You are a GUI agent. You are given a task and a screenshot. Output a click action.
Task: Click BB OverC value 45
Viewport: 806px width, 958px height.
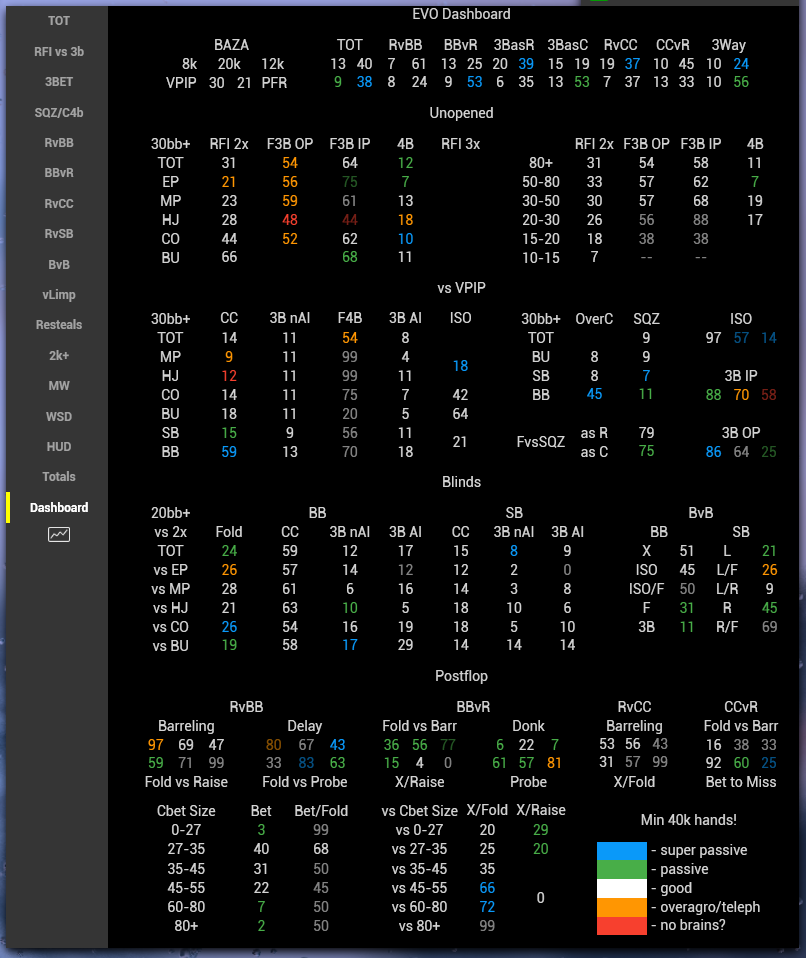595,395
